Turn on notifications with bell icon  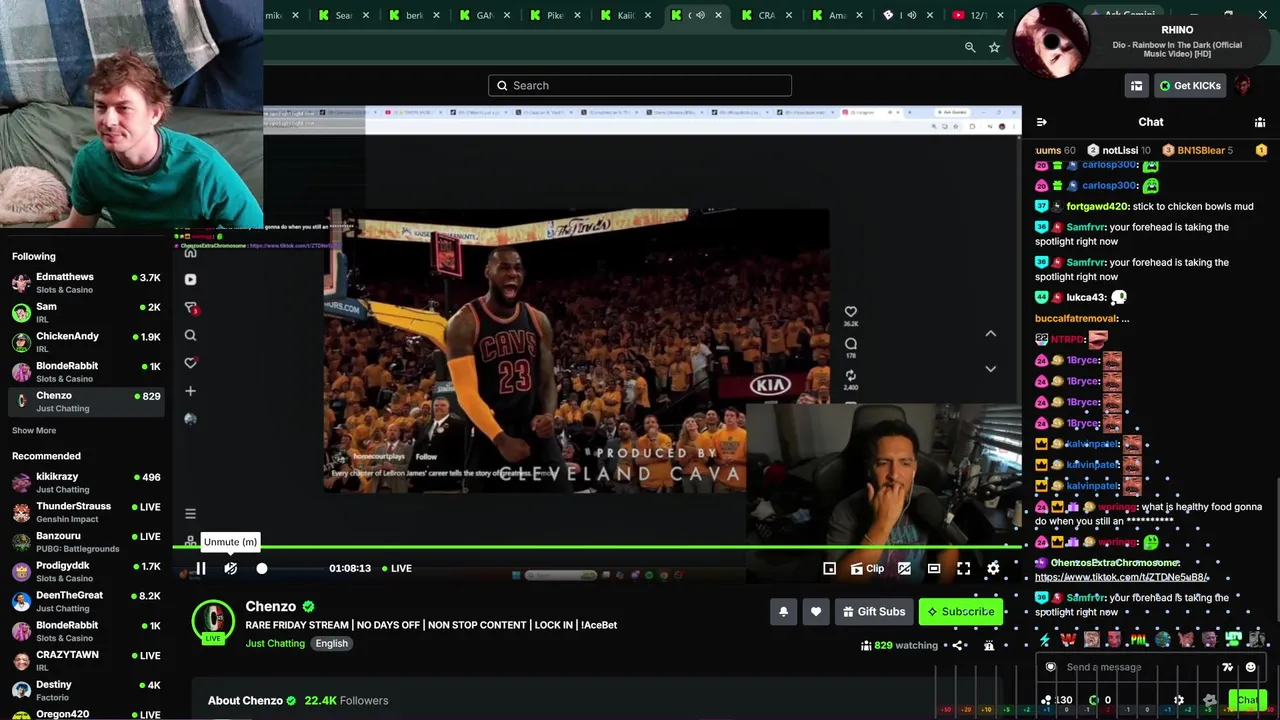point(784,611)
